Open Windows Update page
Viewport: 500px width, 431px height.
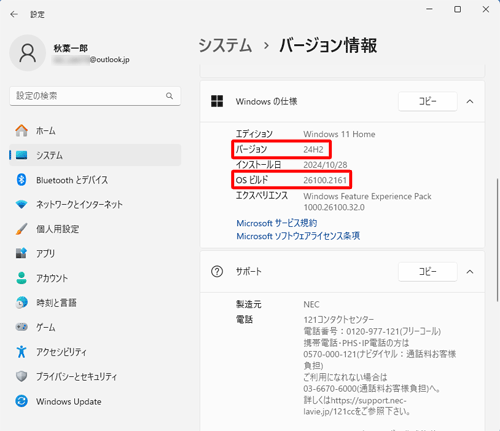tap(95, 401)
